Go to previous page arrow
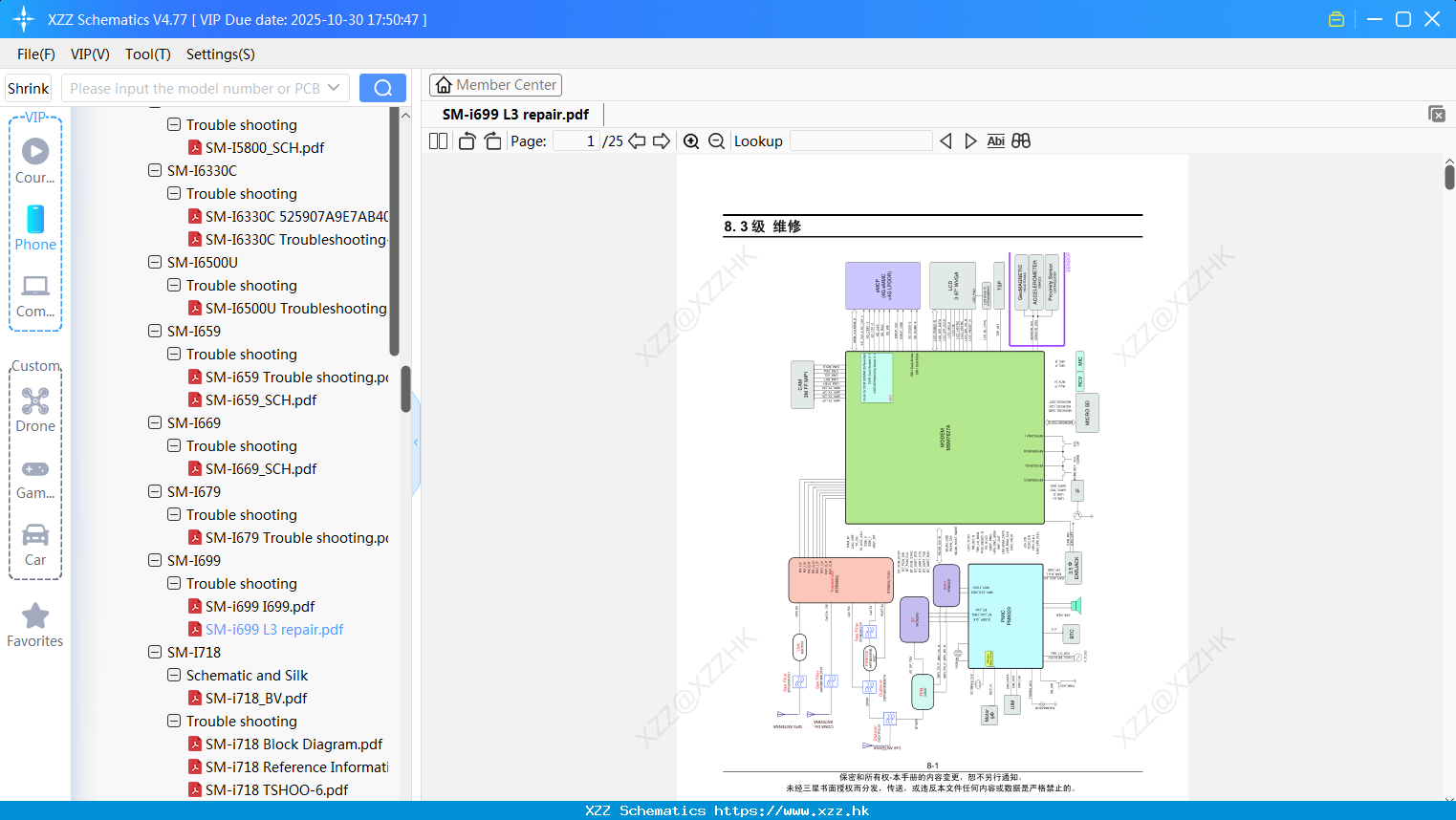 [x=637, y=140]
